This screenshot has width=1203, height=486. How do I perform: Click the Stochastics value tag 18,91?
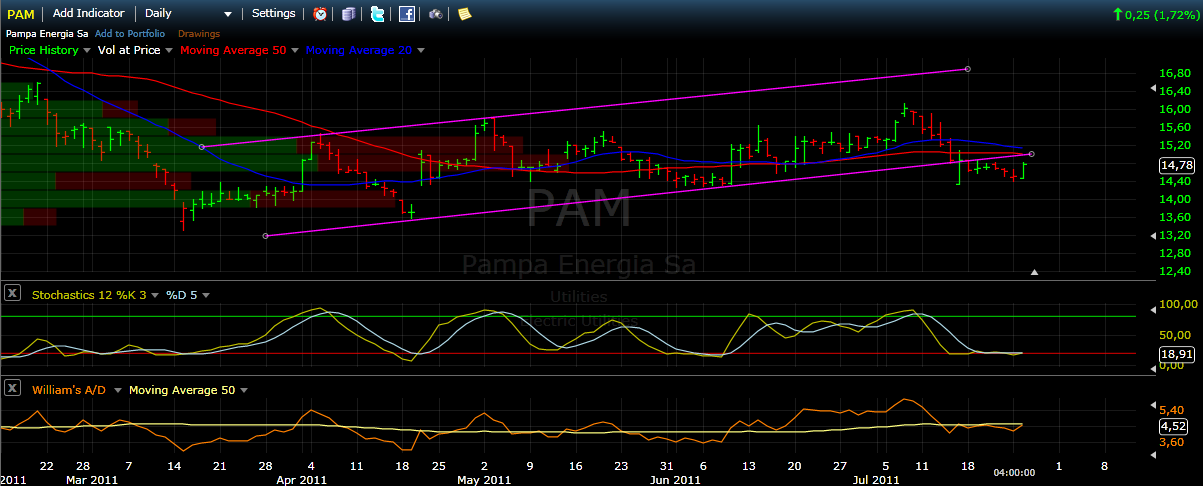(1175, 354)
